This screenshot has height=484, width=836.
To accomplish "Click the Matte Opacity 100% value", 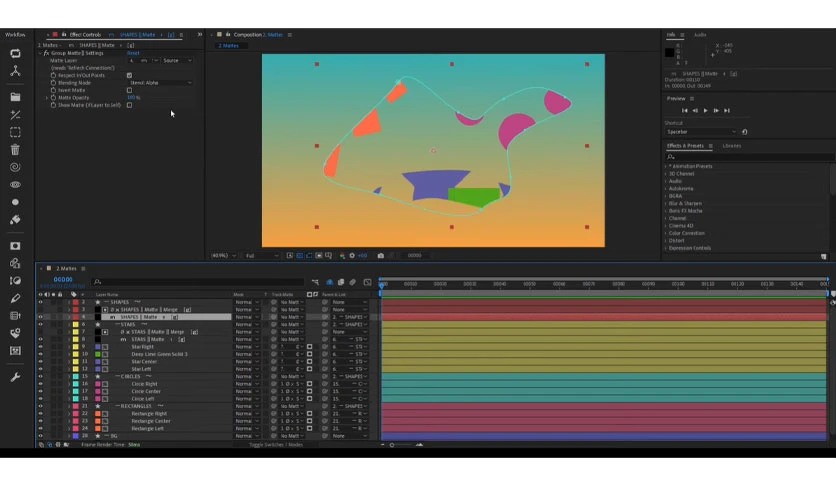I will click(133, 98).
